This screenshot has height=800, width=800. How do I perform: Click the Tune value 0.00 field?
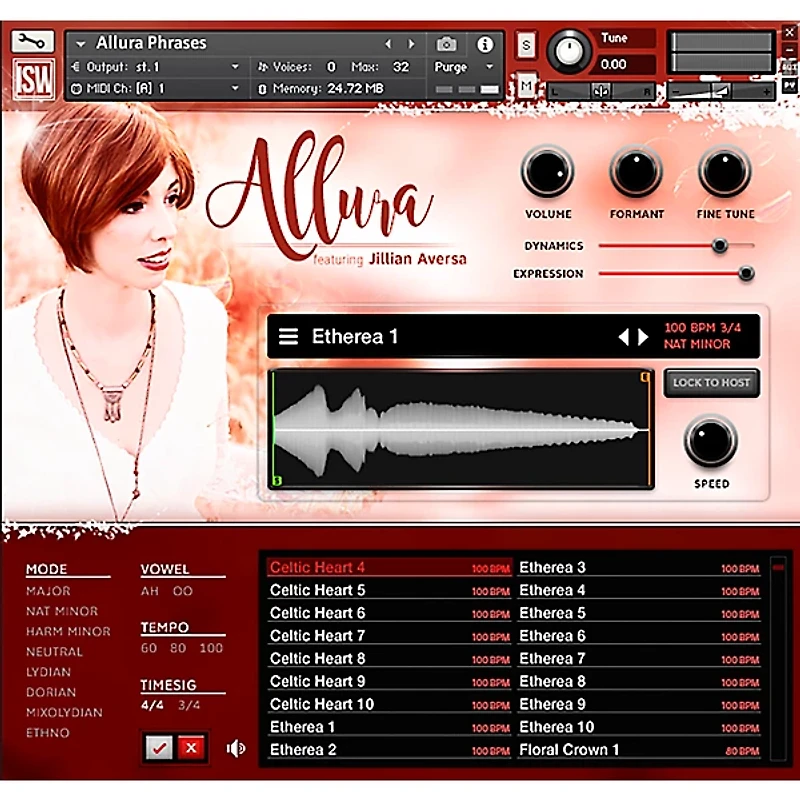627,65
